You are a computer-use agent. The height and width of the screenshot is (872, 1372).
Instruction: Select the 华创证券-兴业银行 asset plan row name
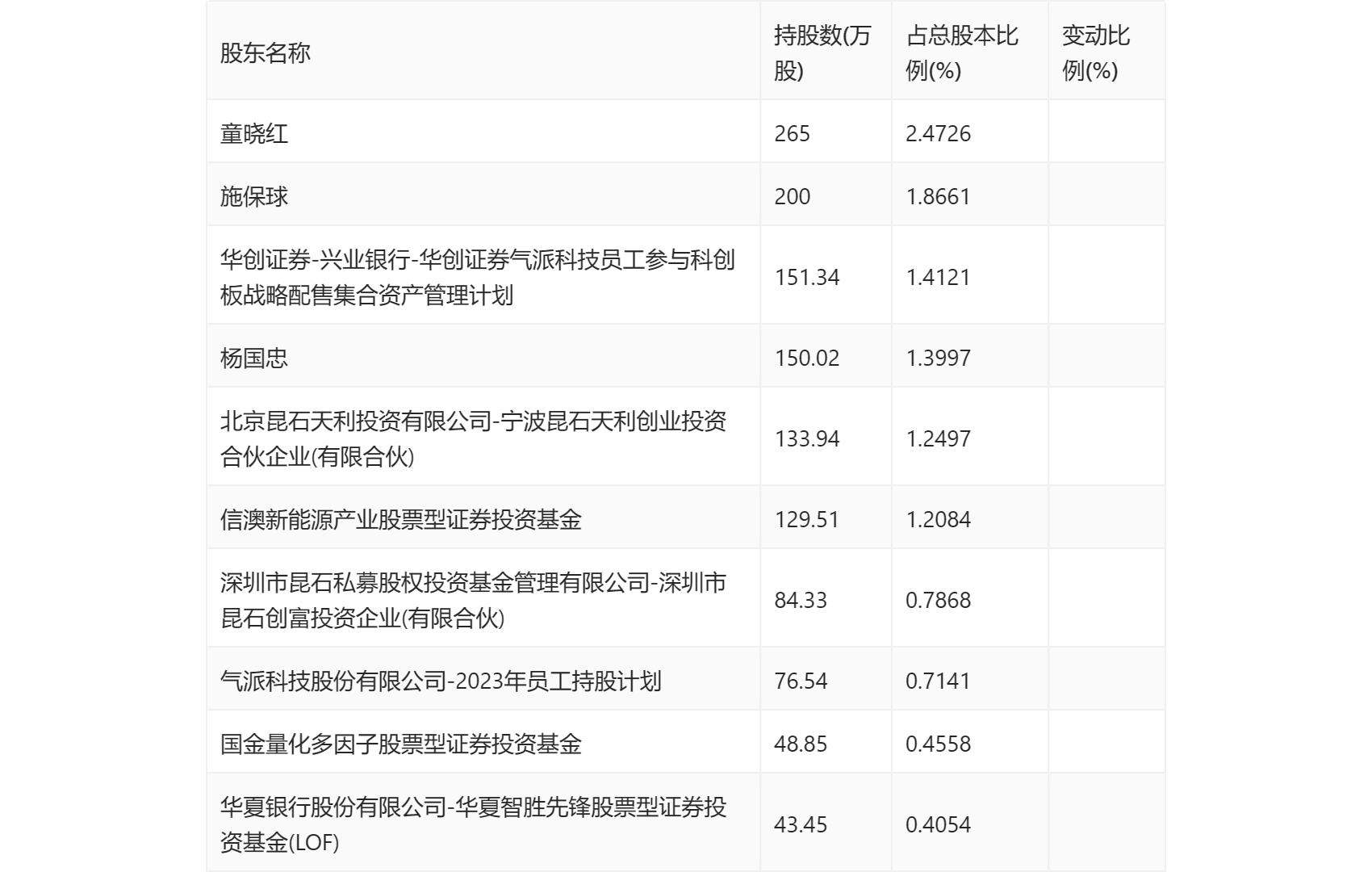pyautogui.click(x=478, y=277)
